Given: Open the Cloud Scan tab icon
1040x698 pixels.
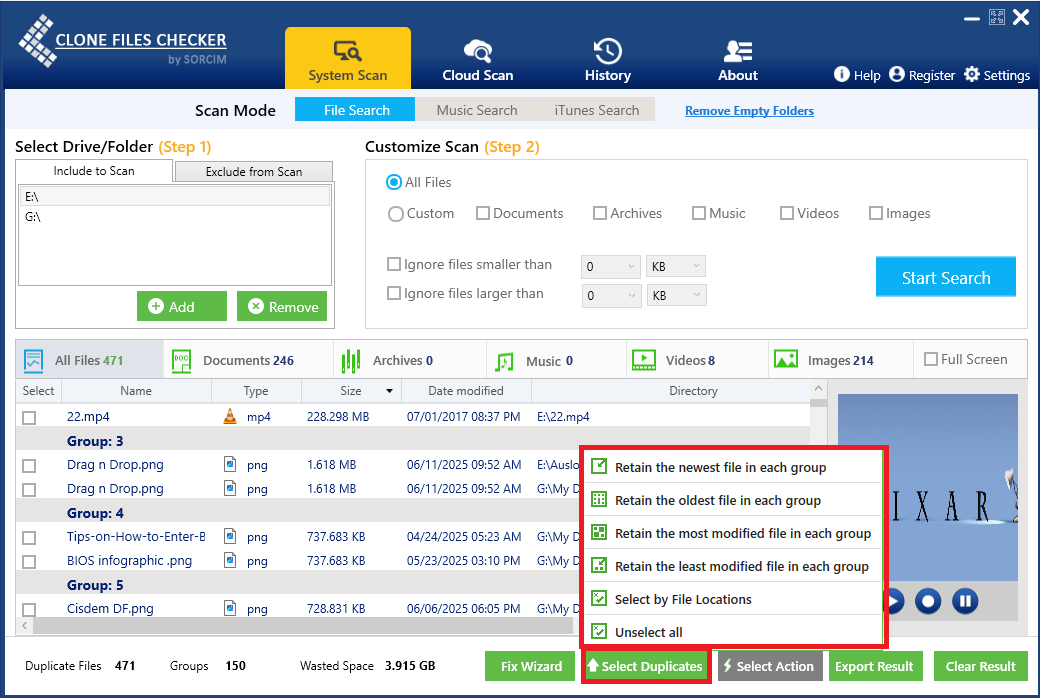Looking at the screenshot, I should (x=477, y=51).
